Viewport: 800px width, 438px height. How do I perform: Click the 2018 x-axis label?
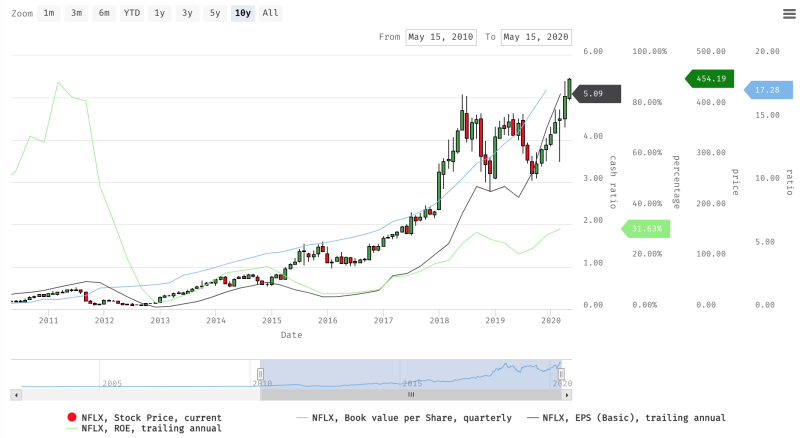point(439,321)
